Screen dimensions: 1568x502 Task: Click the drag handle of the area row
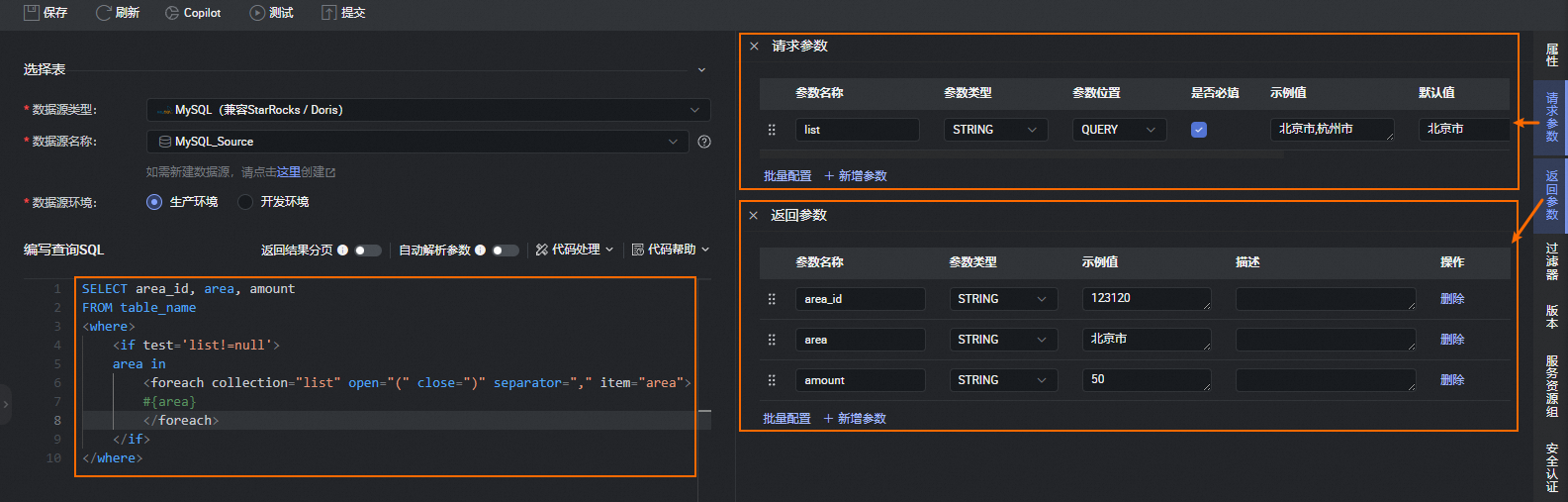click(772, 340)
